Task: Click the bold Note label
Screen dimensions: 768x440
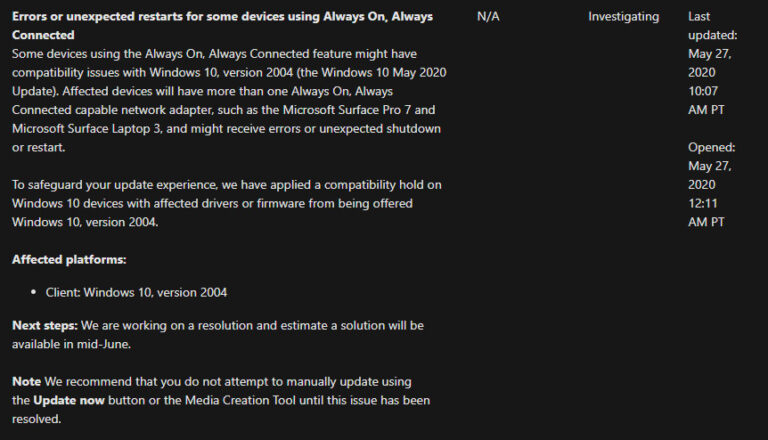Action: point(26,382)
